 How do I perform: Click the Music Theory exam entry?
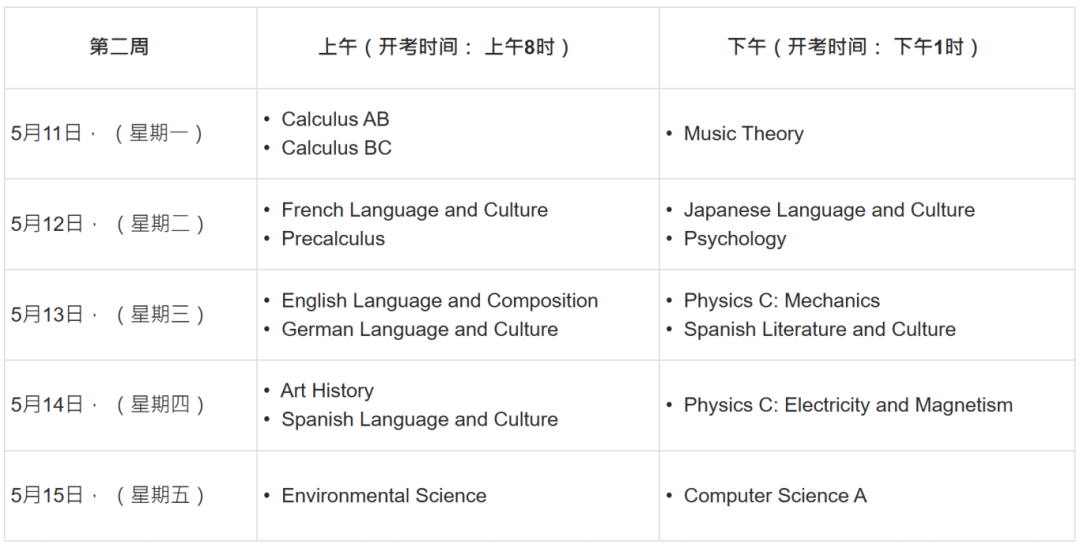pyautogui.click(x=743, y=134)
